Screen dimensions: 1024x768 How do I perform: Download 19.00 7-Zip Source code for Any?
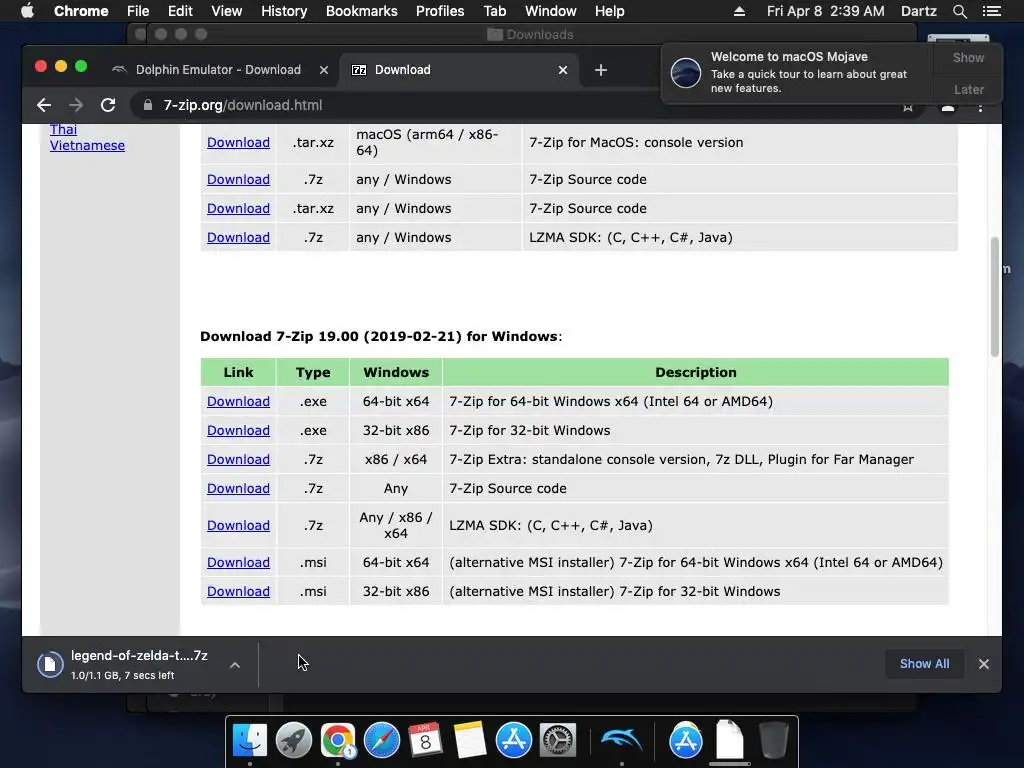tap(238, 488)
